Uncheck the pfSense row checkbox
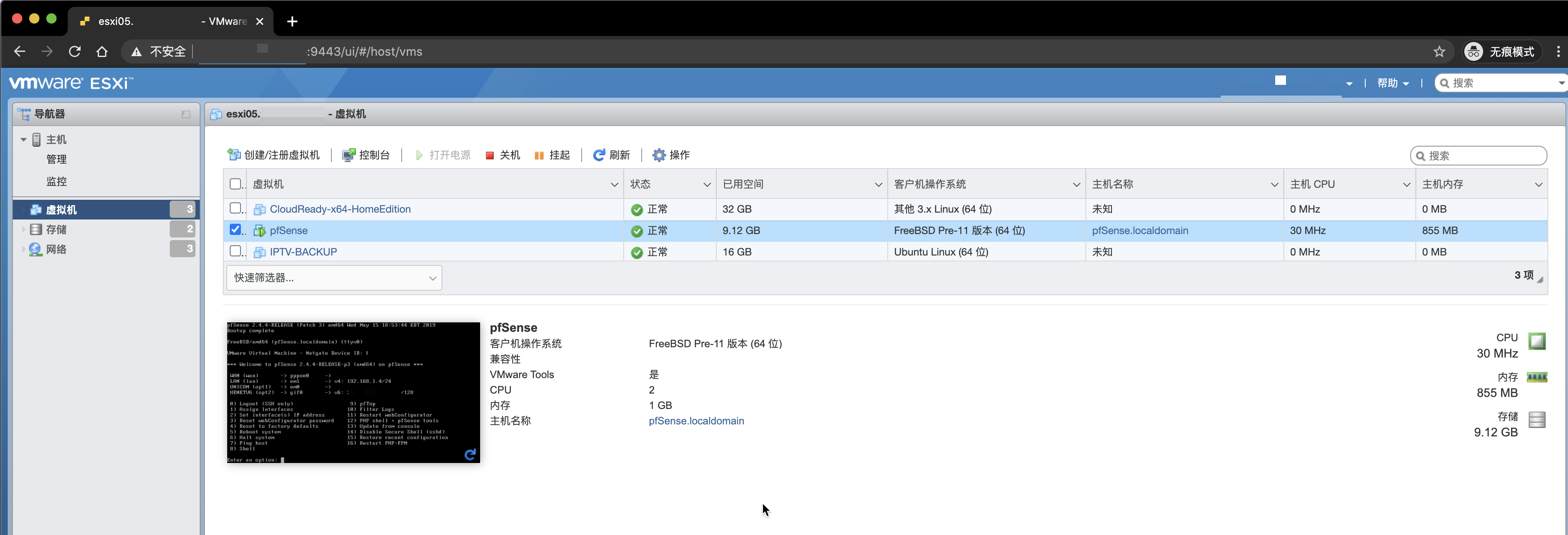Screen dimensions: 1568x535 pos(236,229)
